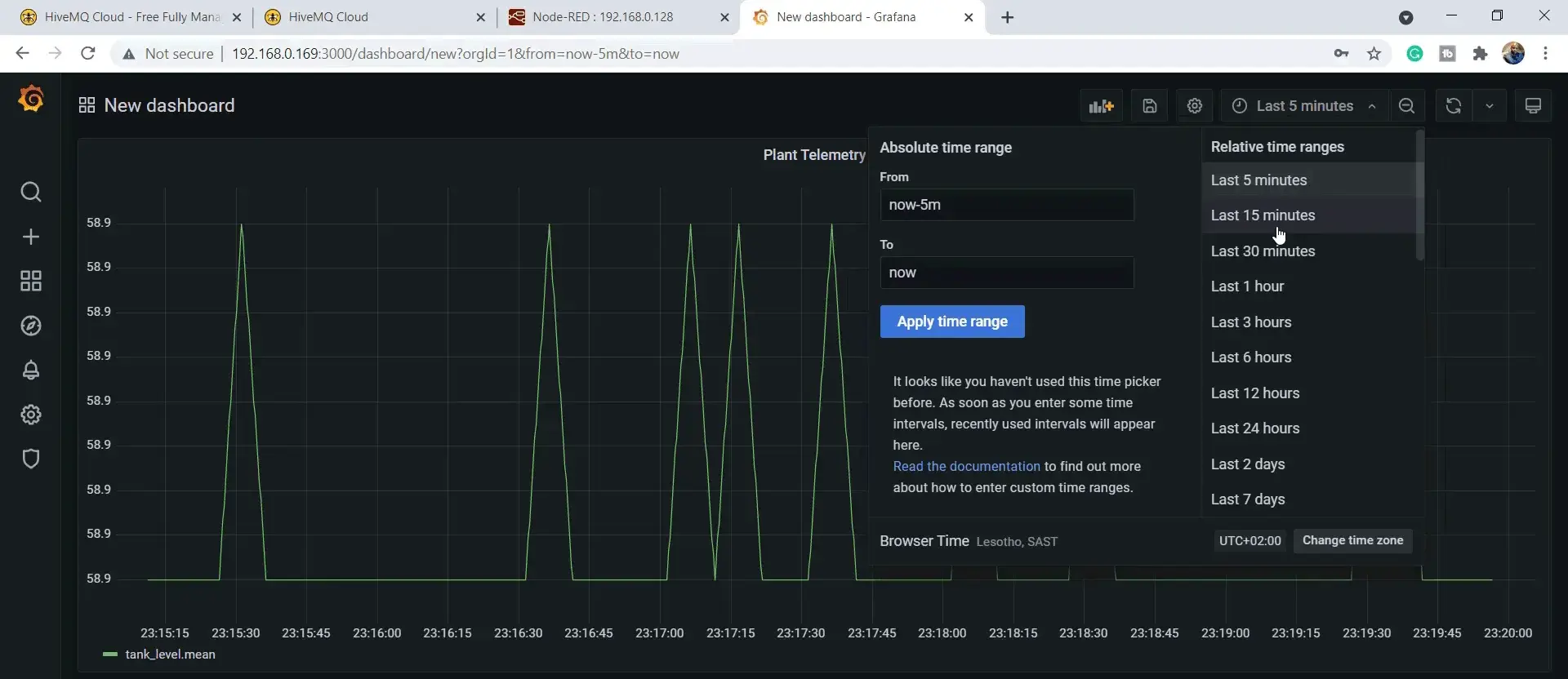Image resolution: width=1568 pixels, height=679 pixels.
Task: Save the dashboard using the disk icon
Action: [x=1149, y=106]
